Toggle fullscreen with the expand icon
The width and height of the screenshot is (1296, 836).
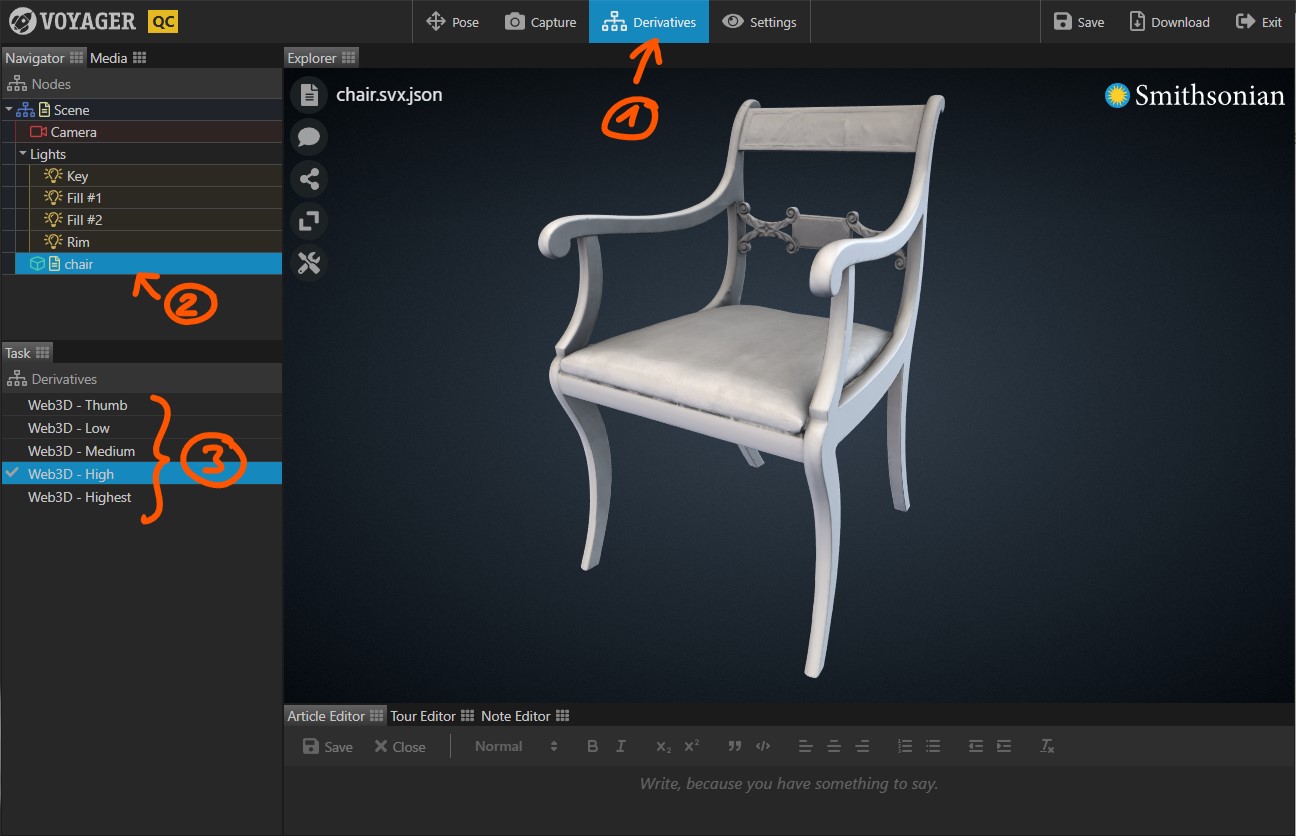pyautogui.click(x=309, y=221)
